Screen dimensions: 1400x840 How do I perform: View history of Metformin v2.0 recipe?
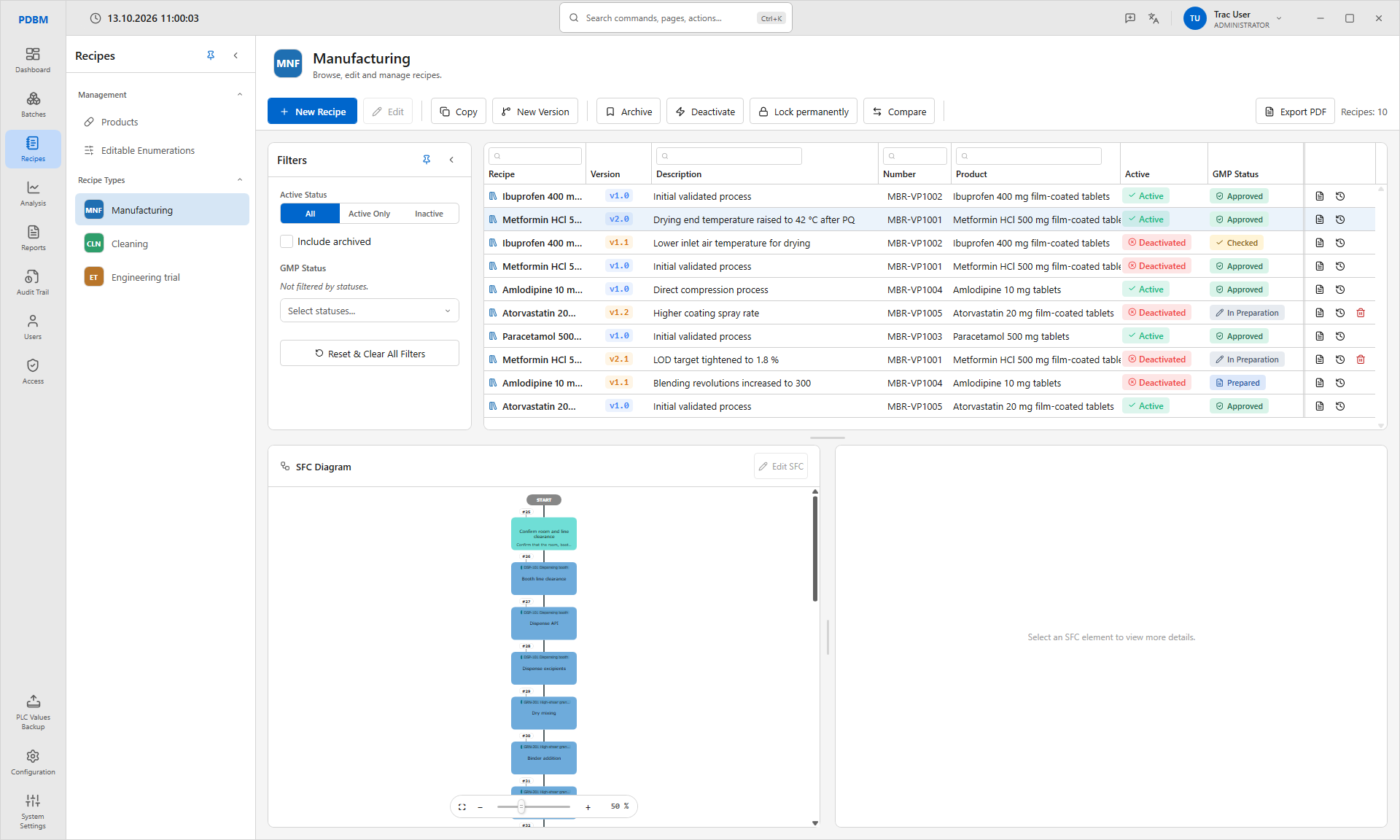click(1340, 219)
